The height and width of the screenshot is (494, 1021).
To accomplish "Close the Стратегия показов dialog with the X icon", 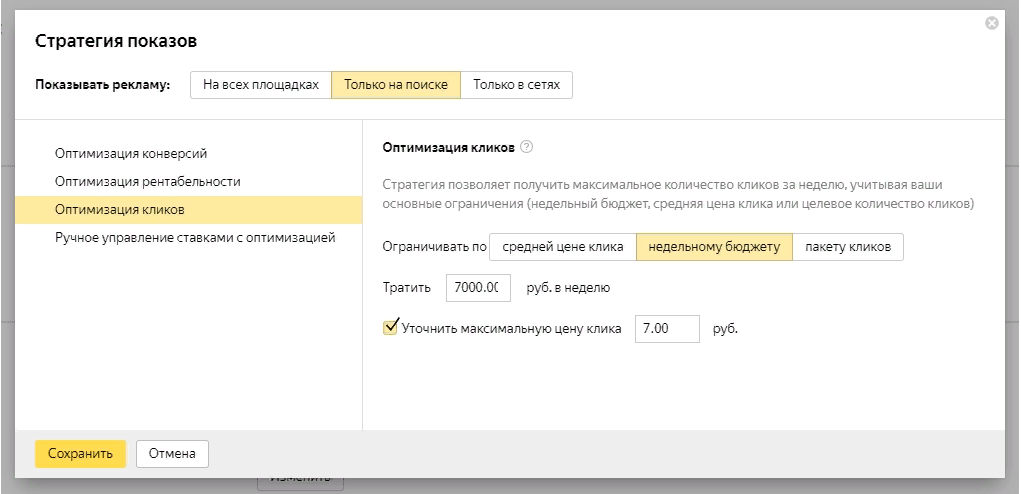I will tap(992, 23).
